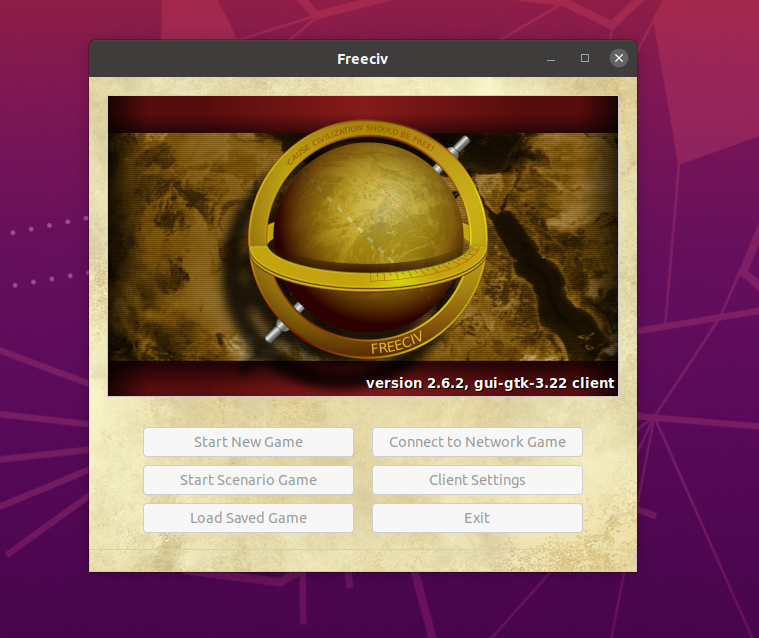Maximize the Freeciv window
Viewport: 759px width, 638px height.
[585, 59]
